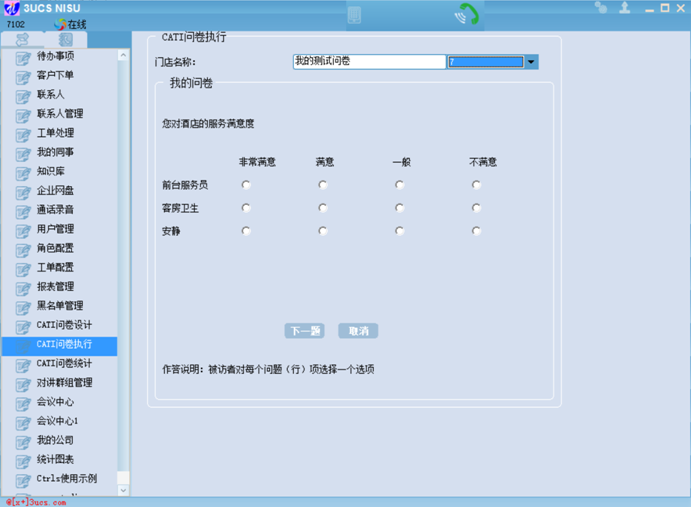
Task: Select 非常满意 for 客房卫生
Action: click(x=246, y=208)
